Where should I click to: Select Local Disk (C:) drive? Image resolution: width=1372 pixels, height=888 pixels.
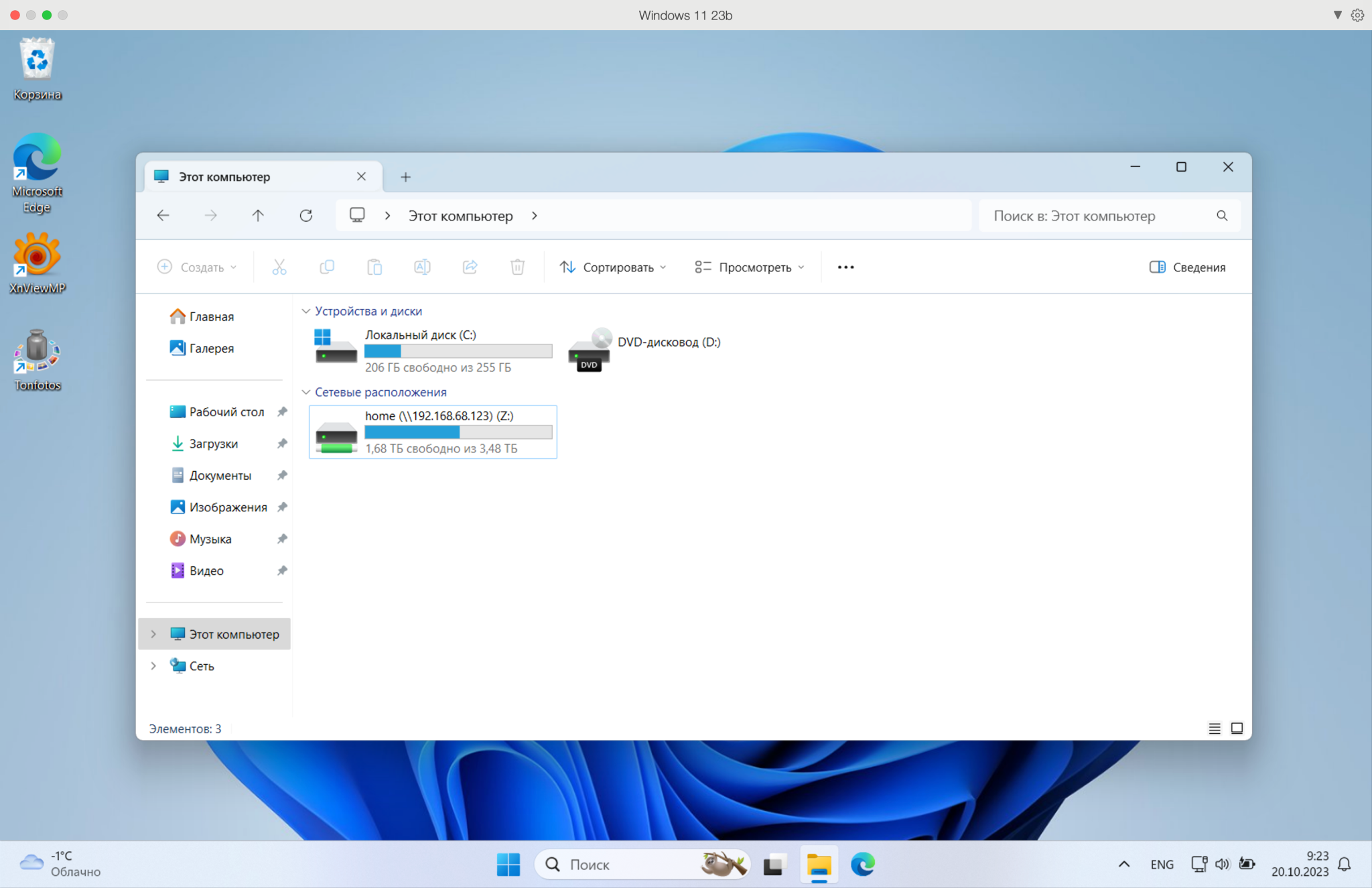[433, 351]
